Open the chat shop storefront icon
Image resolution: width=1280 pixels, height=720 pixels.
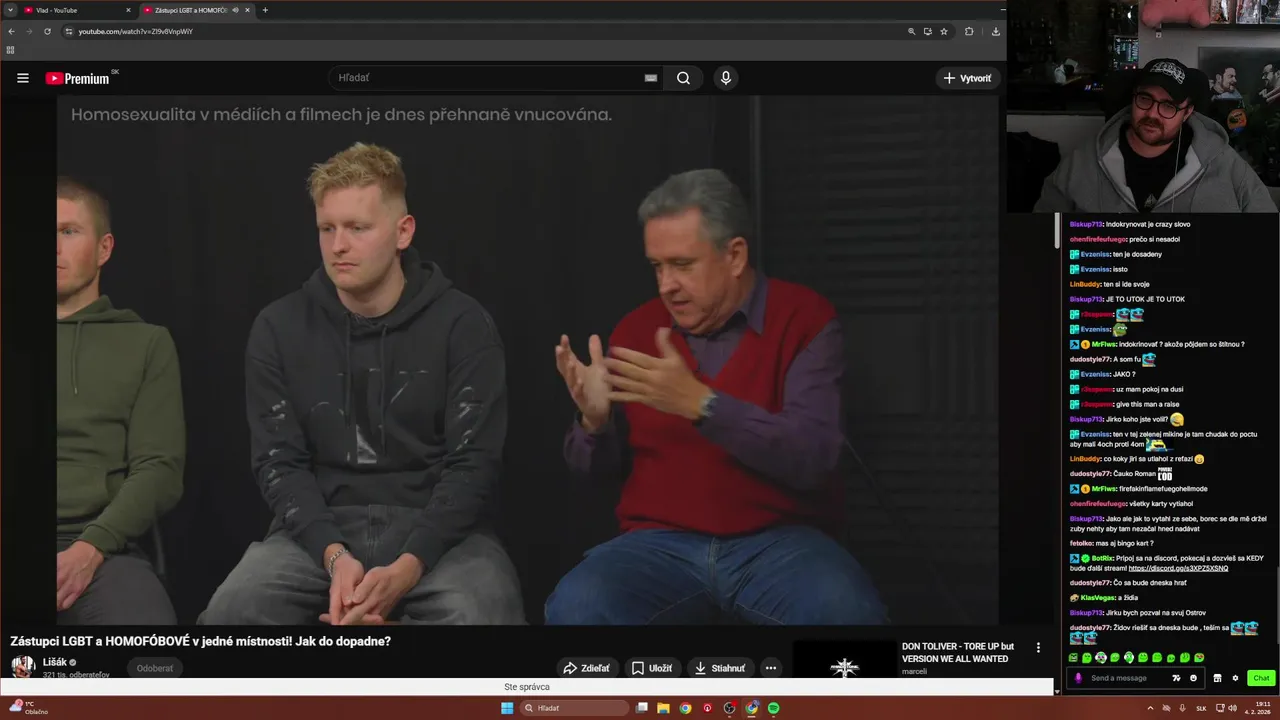[x=1217, y=678]
